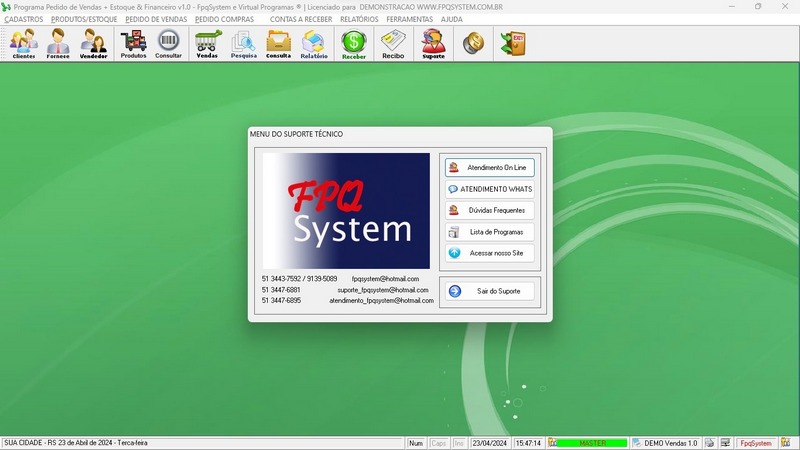Click the exit door toolbar icon
The width and height of the screenshot is (800, 450).
pos(513,43)
